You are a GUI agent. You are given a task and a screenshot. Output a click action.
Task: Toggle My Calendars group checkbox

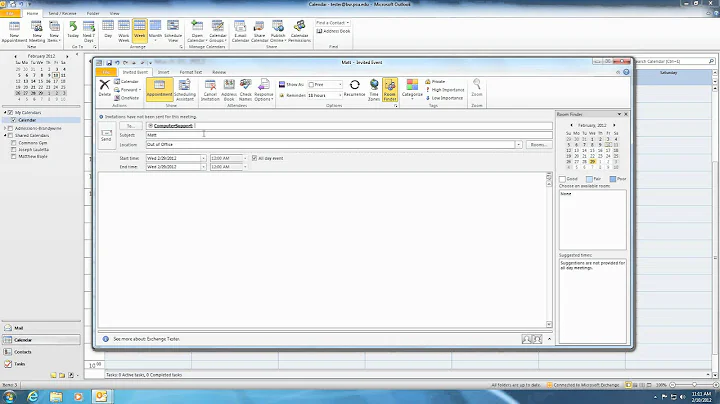11,112
